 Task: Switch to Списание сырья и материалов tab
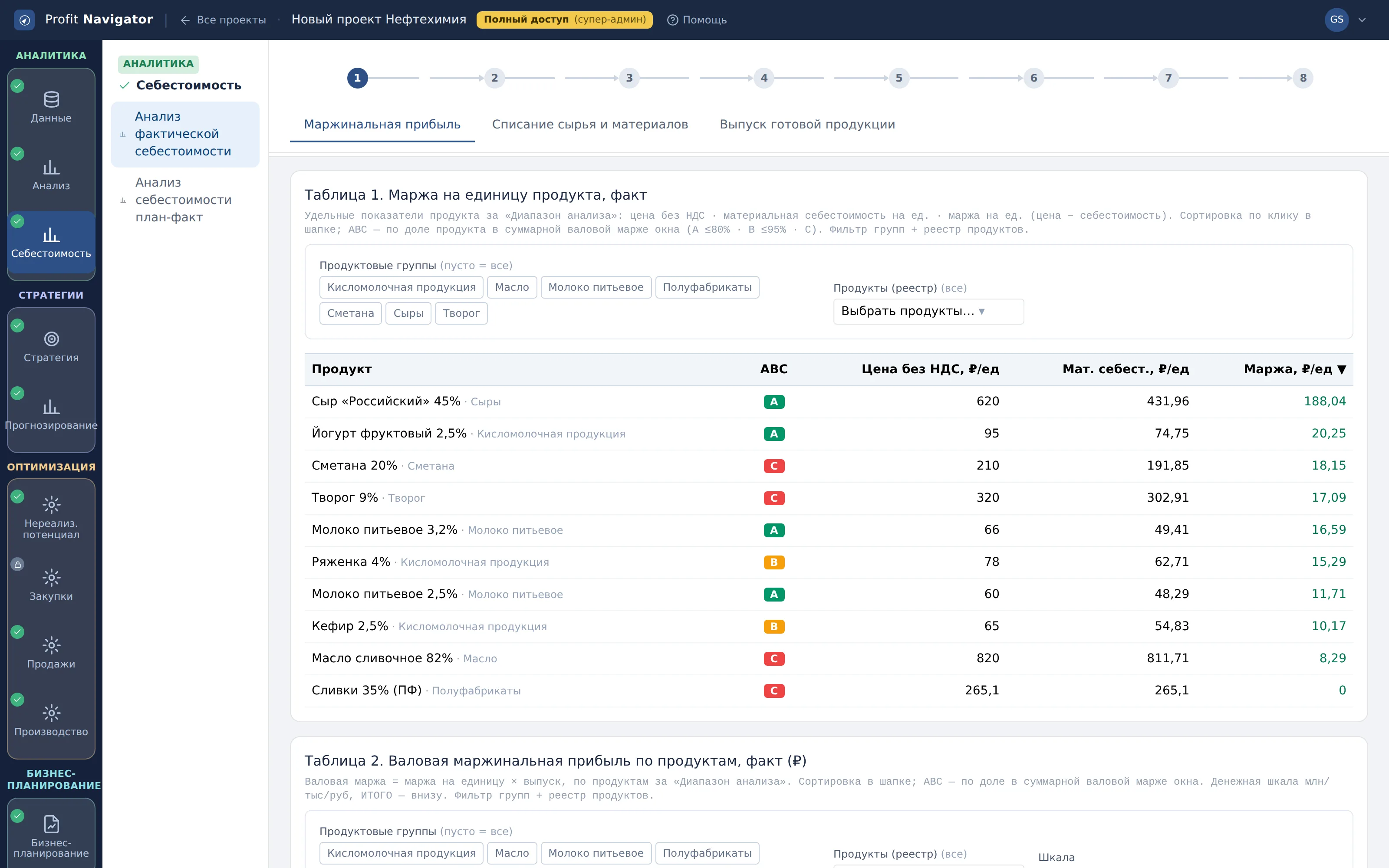click(x=590, y=125)
